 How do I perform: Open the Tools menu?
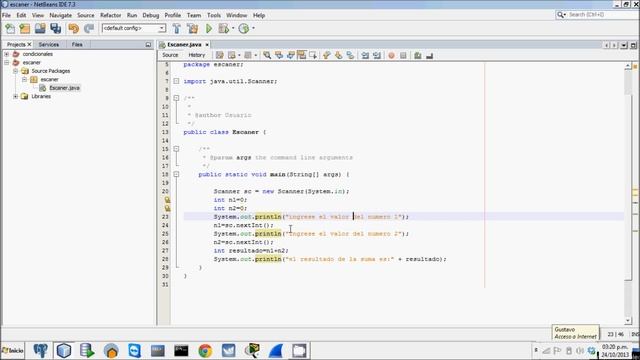[214, 15]
